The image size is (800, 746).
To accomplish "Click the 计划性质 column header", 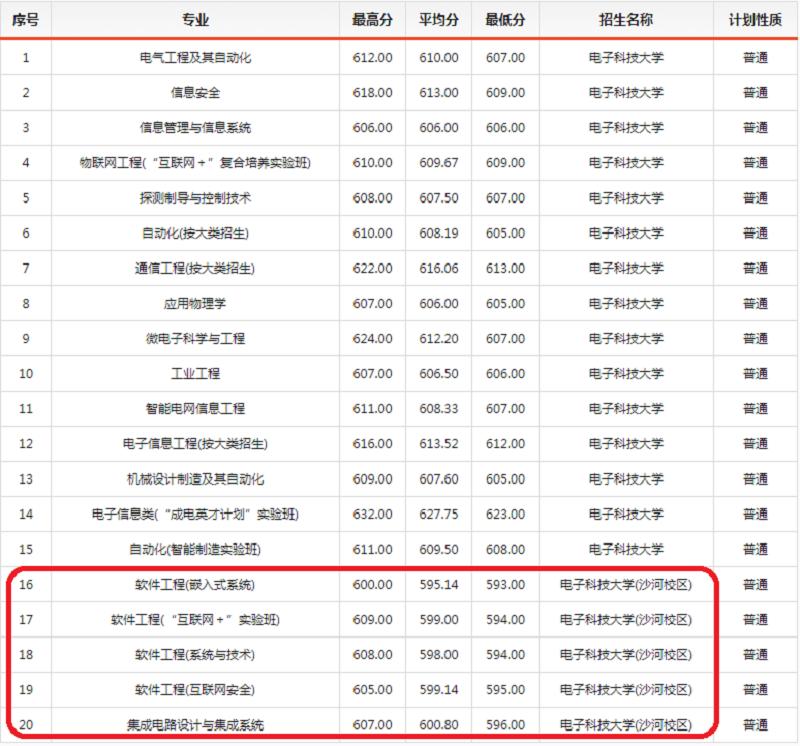I will coord(755,21).
